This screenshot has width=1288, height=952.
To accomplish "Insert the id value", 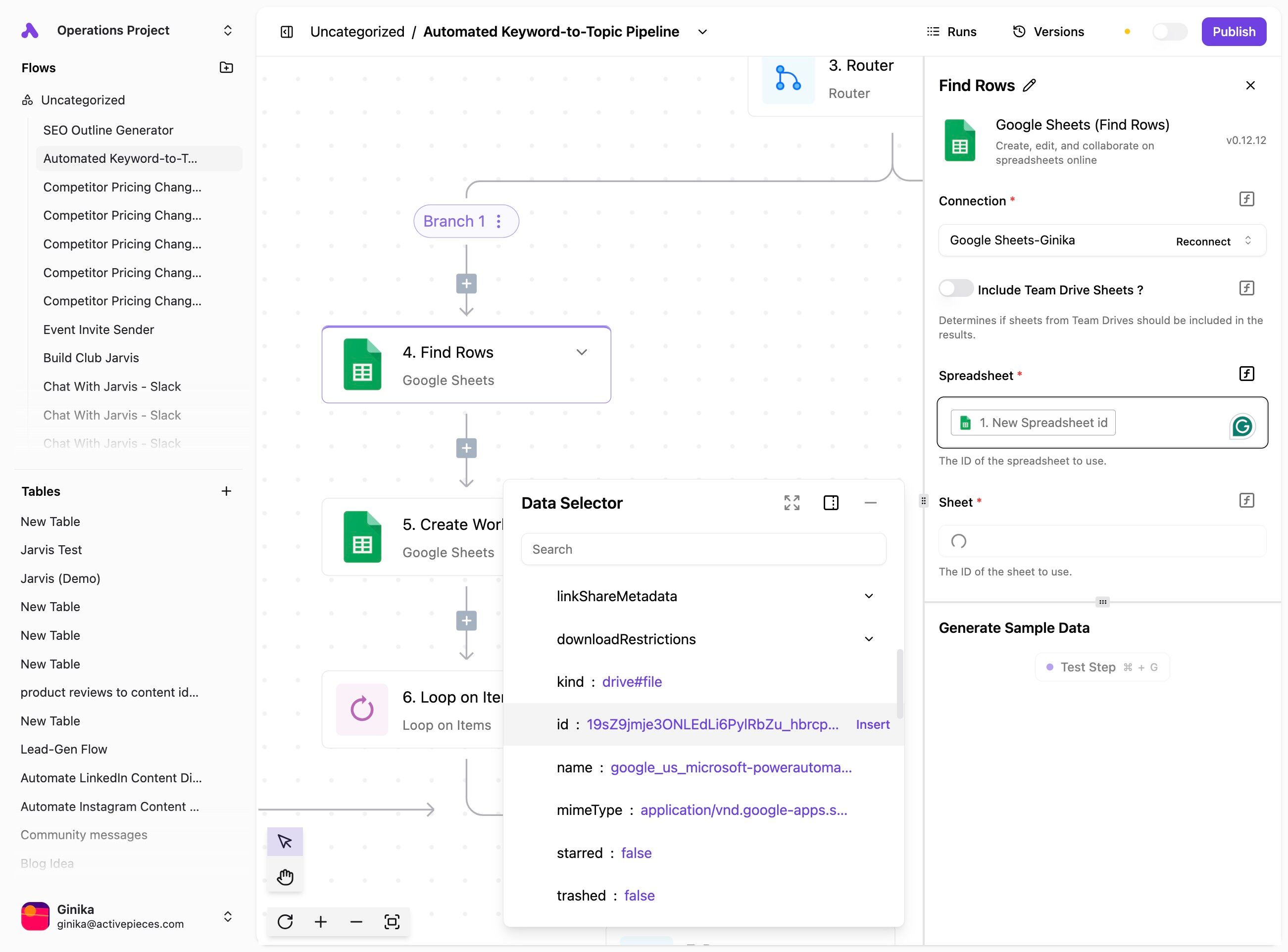I will (872, 724).
